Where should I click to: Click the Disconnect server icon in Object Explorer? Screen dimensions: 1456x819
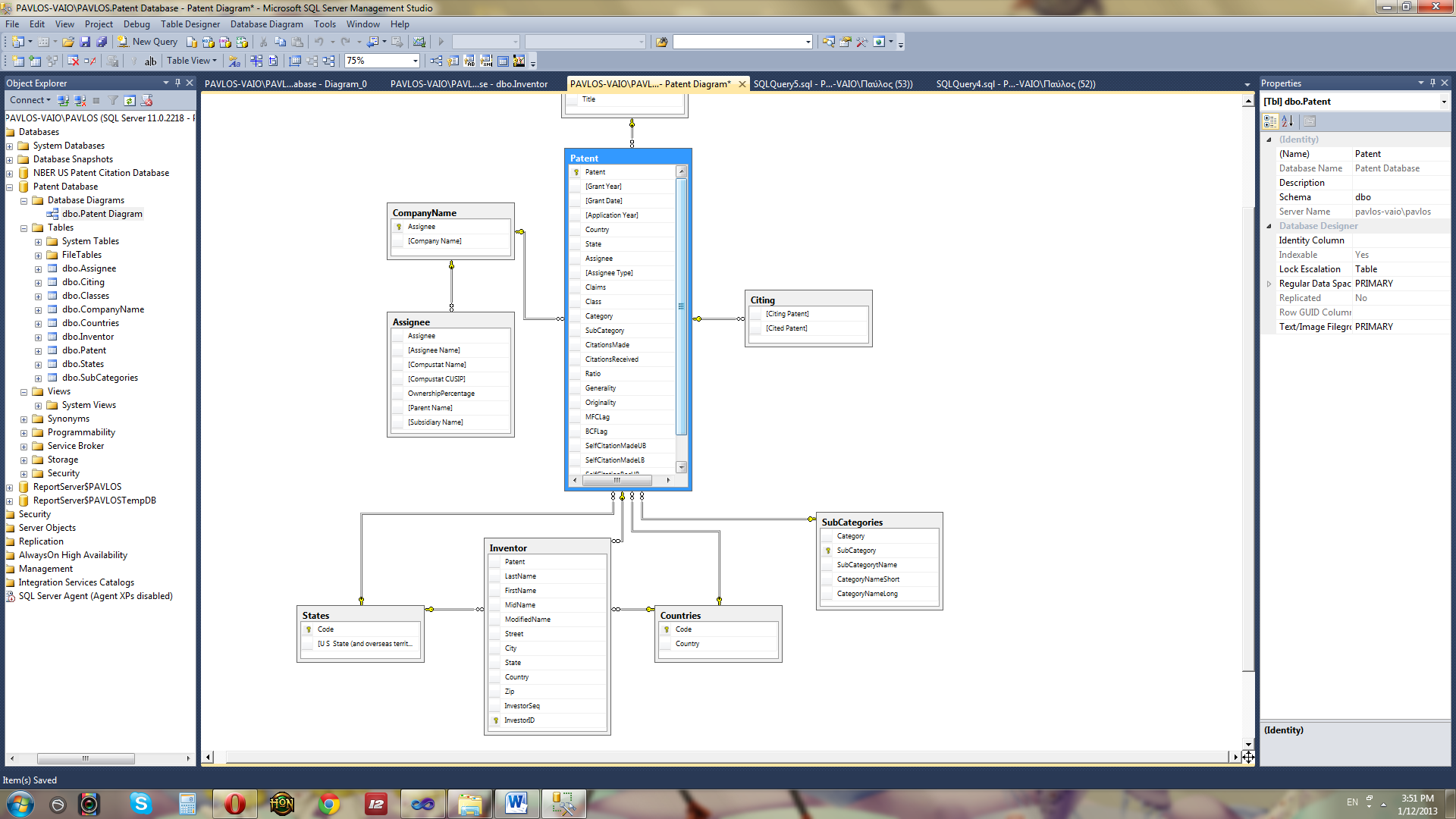[80, 100]
